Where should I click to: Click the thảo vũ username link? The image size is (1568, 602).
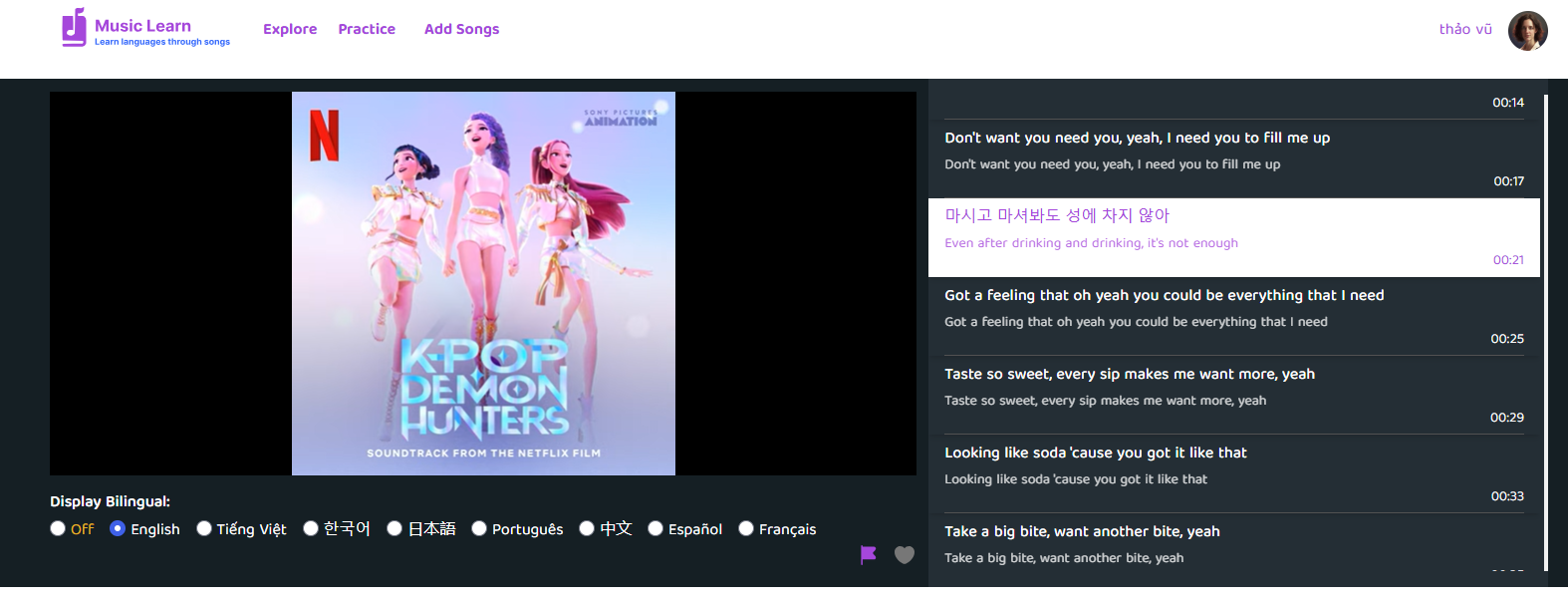point(1465,29)
